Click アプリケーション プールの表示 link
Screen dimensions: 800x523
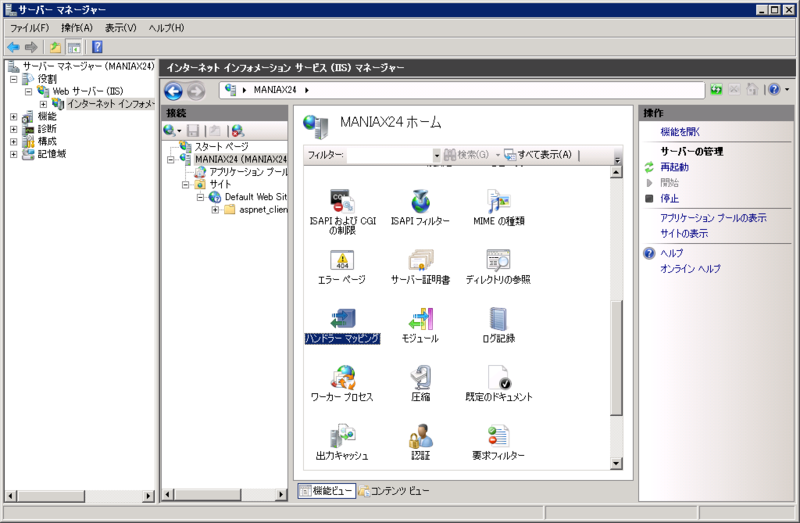click(713, 218)
